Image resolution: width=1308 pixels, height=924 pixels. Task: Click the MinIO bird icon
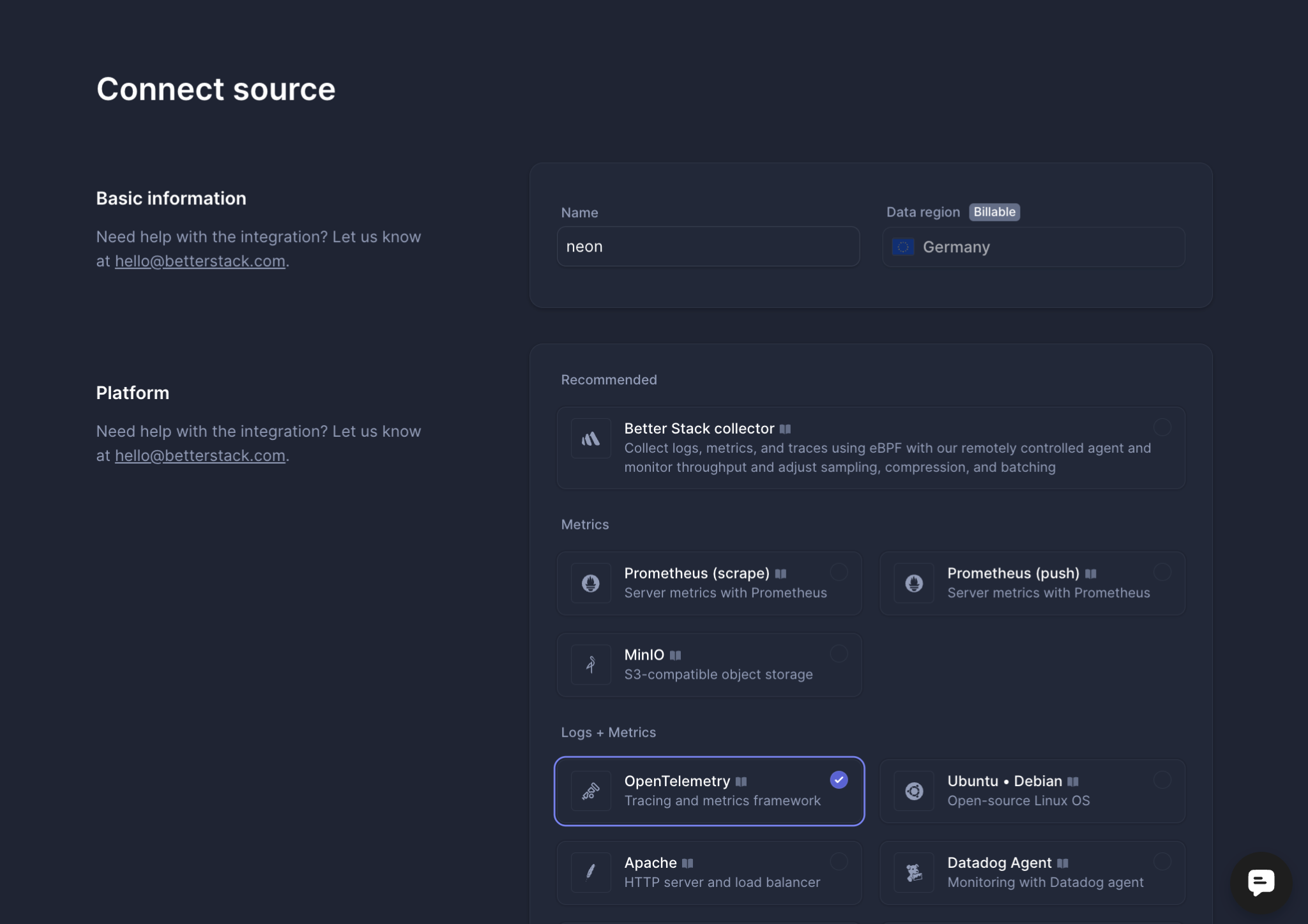(x=589, y=664)
